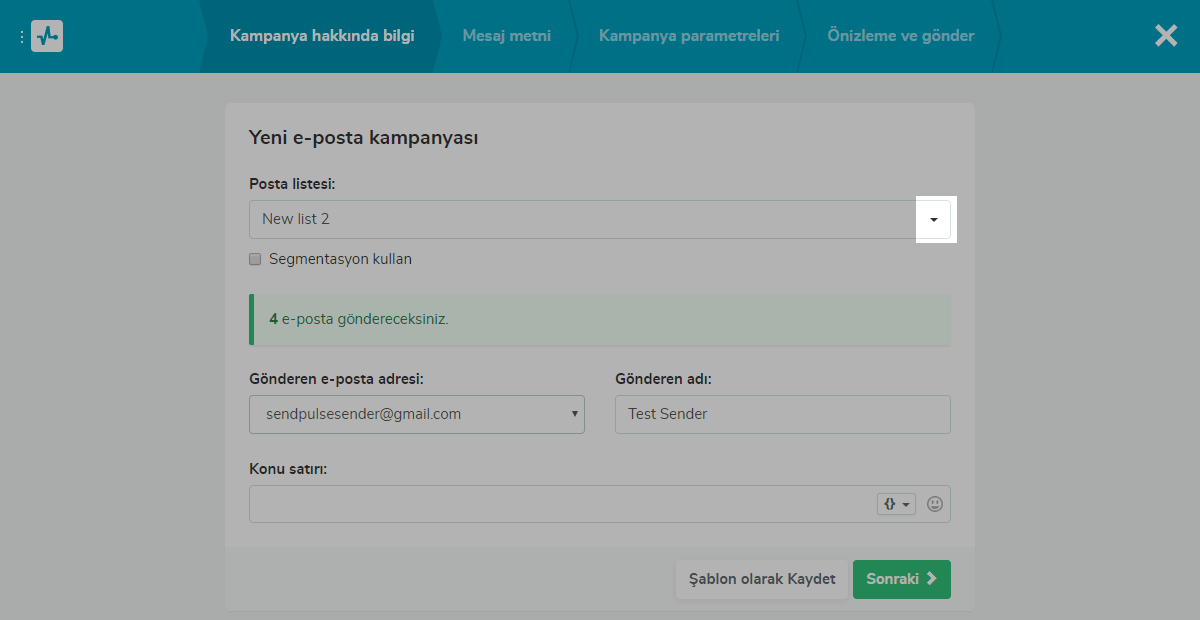Open the emoji picker smiley icon
Screen dimensions: 1200x620
point(935,504)
